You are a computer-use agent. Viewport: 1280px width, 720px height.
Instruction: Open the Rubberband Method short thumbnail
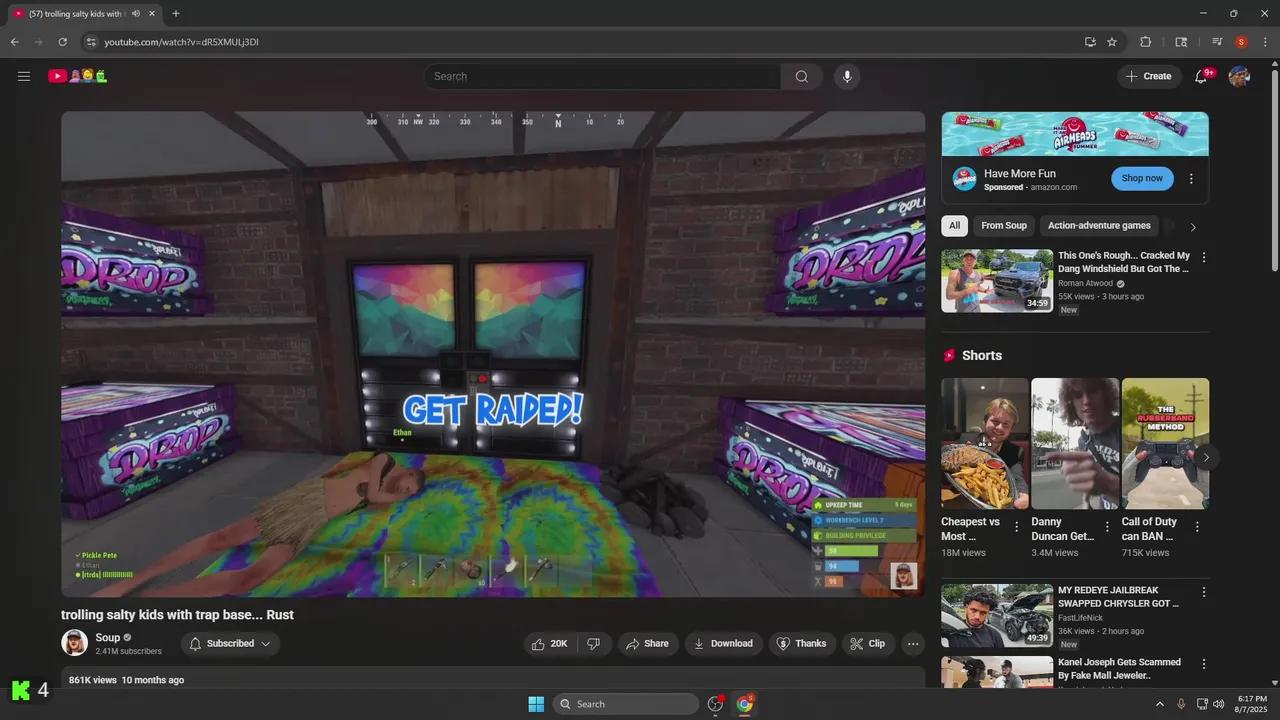(x=1165, y=444)
